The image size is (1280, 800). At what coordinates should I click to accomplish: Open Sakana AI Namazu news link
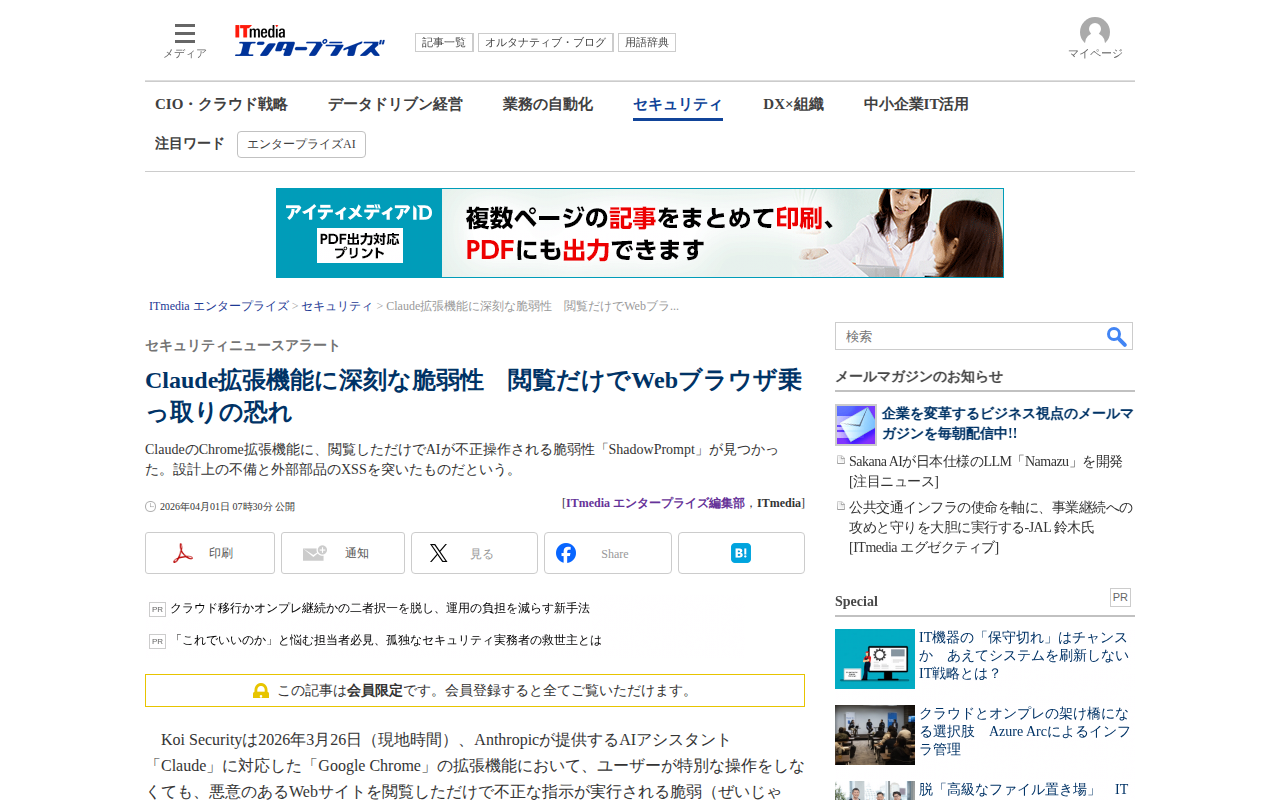pyautogui.click(x=986, y=471)
